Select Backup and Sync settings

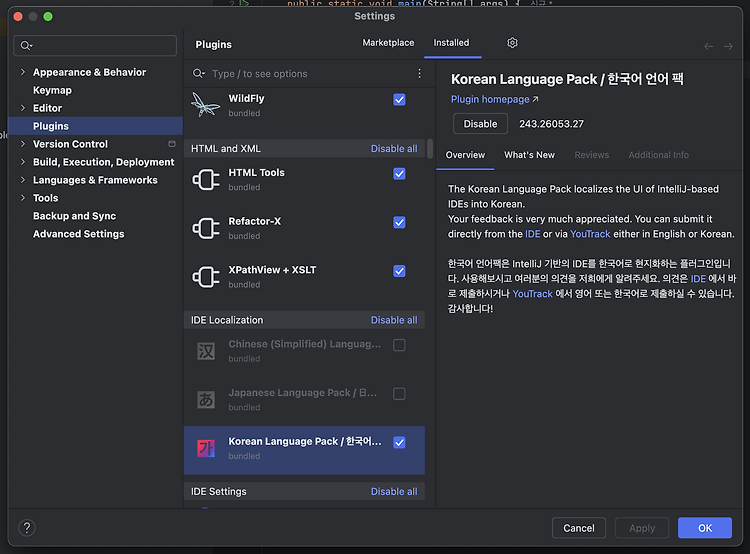(x=74, y=216)
